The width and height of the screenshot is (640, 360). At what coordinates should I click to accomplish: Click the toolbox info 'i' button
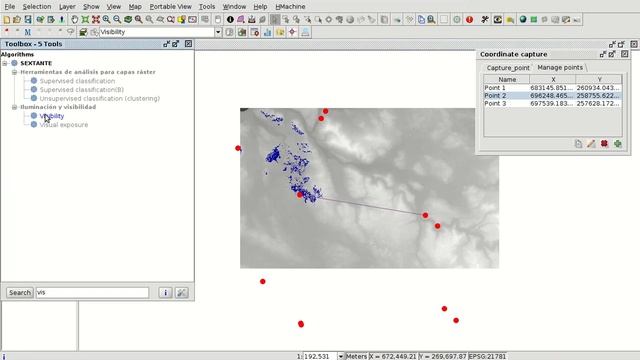tap(165, 292)
